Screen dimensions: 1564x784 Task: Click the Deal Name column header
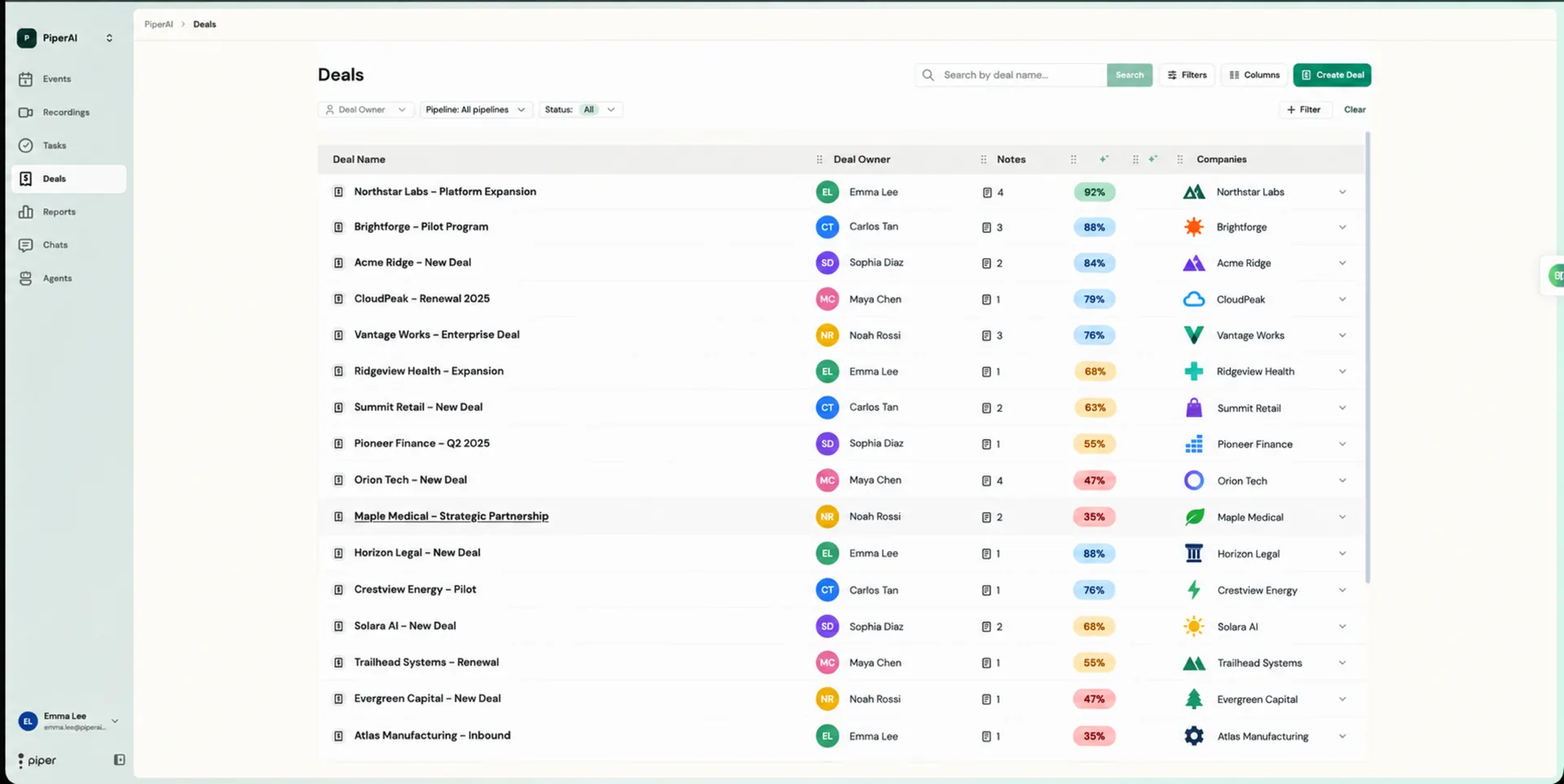coord(359,160)
